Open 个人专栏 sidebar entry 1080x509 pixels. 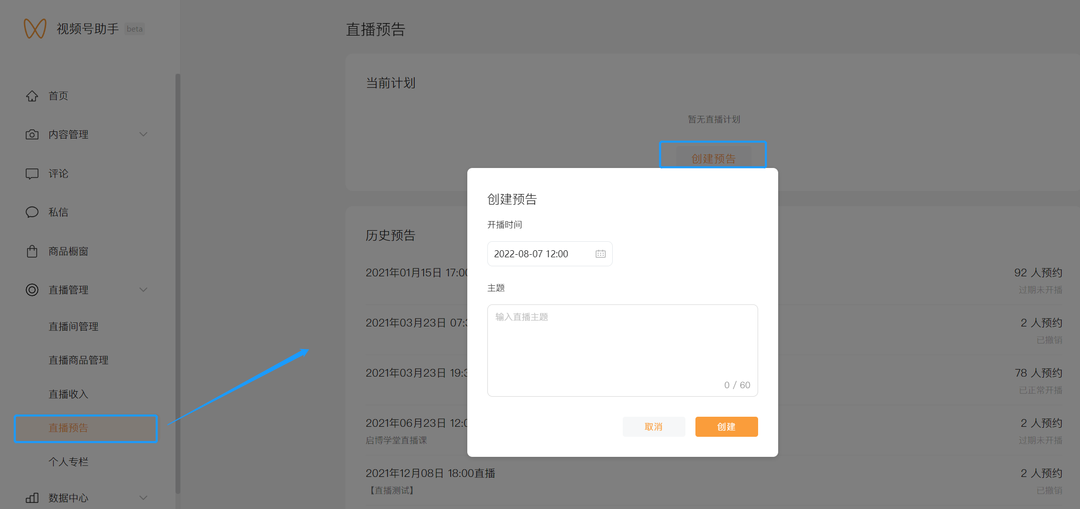click(x=68, y=462)
